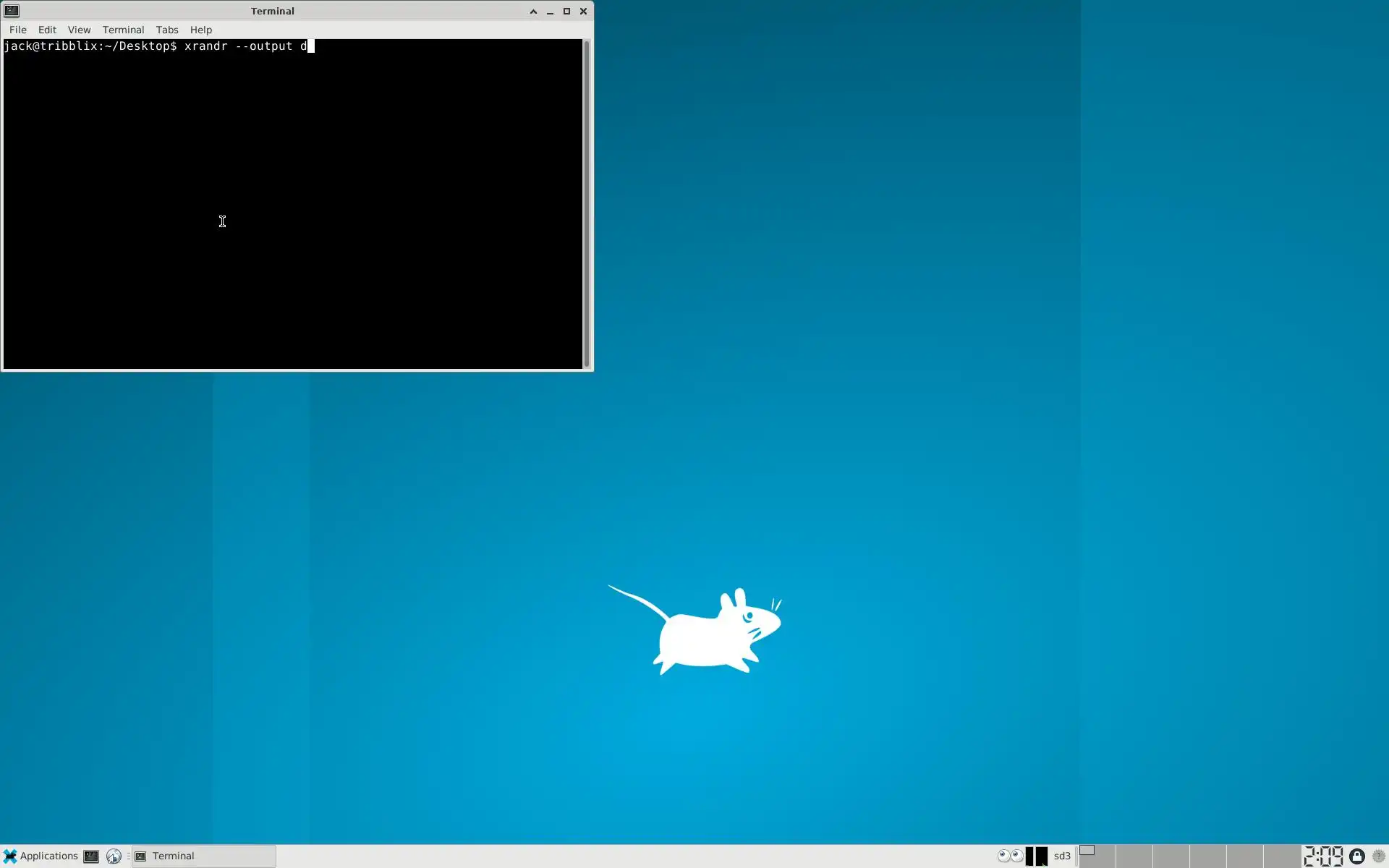Click the lock screen panel icon

click(x=1357, y=856)
